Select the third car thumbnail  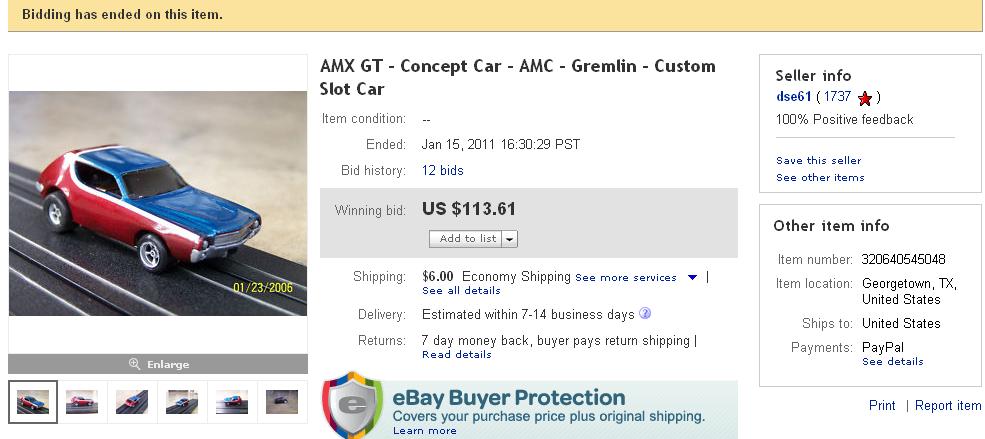click(132, 401)
